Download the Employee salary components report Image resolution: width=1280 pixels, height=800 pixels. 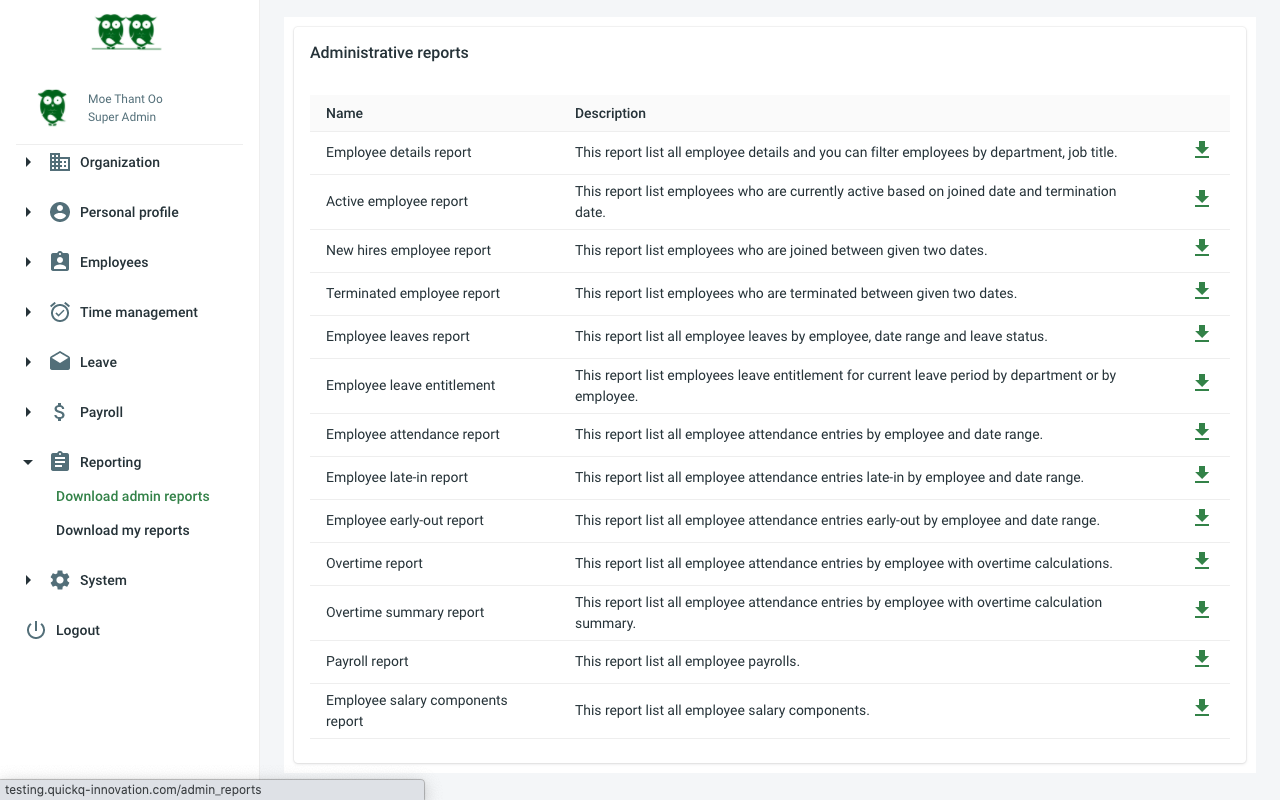[x=1202, y=708]
